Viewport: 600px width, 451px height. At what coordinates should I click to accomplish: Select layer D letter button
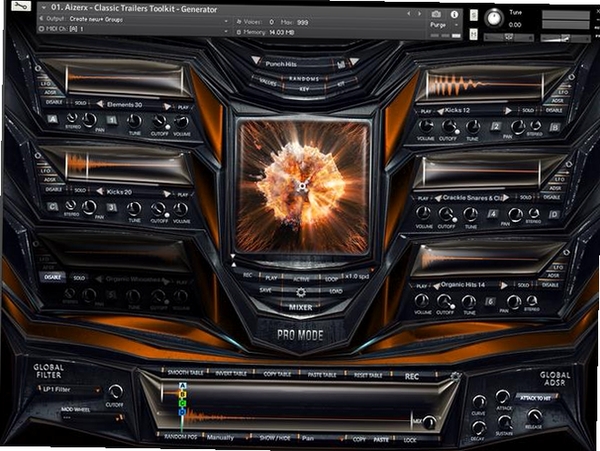click(554, 215)
